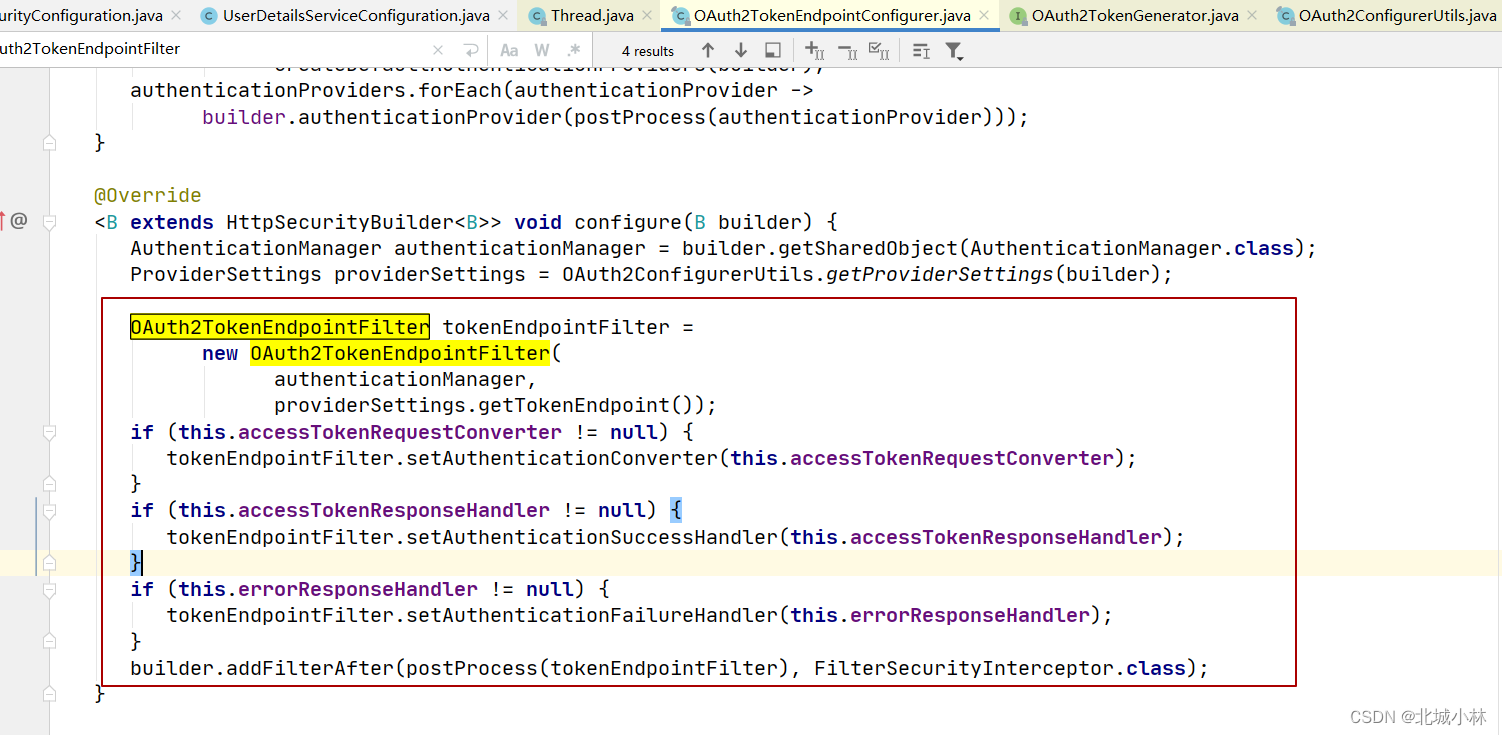Close the Thread.java tab
This screenshot has height=735, width=1502.
point(647,16)
